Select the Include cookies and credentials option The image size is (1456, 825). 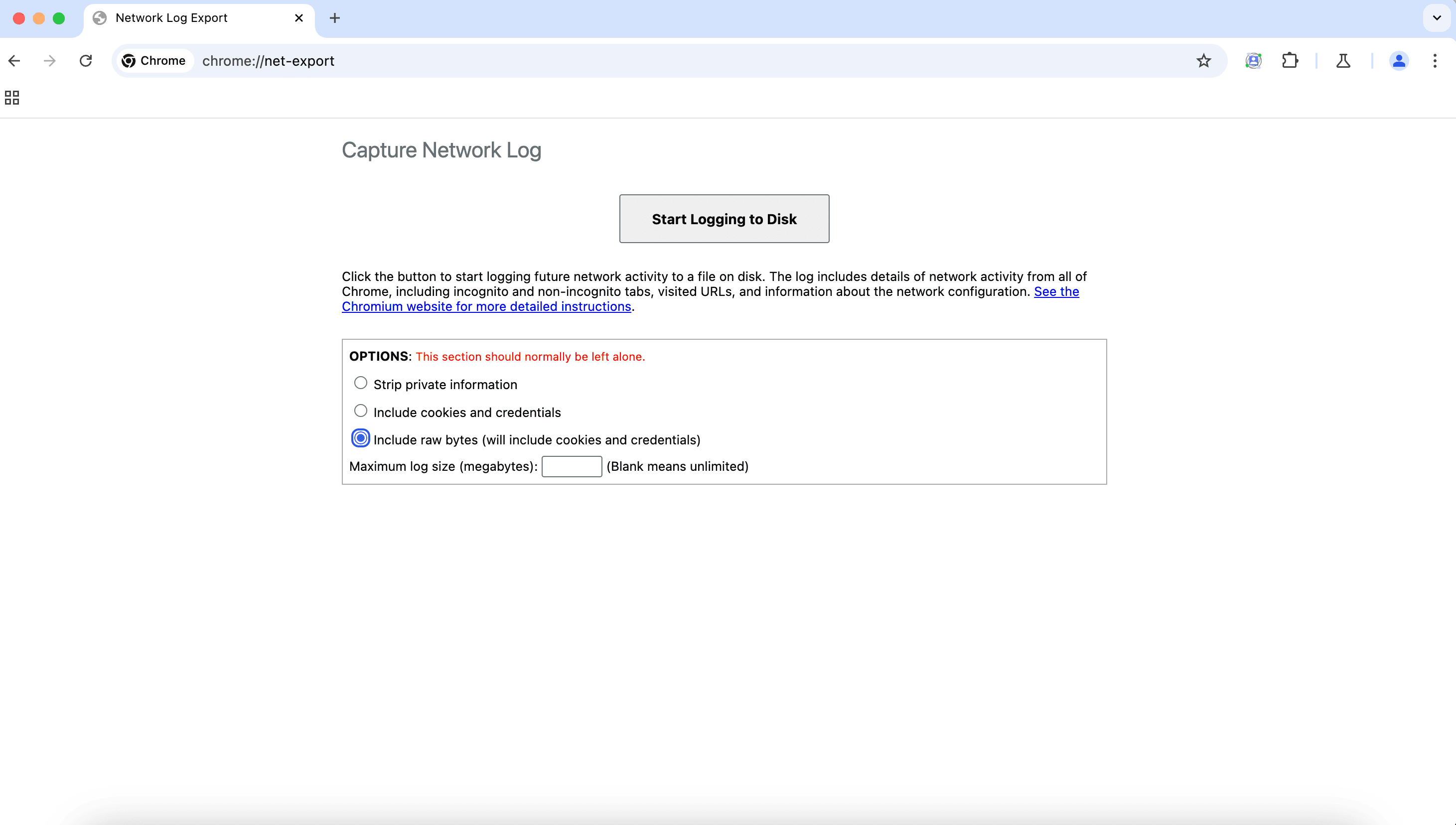pyautogui.click(x=361, y=411)
